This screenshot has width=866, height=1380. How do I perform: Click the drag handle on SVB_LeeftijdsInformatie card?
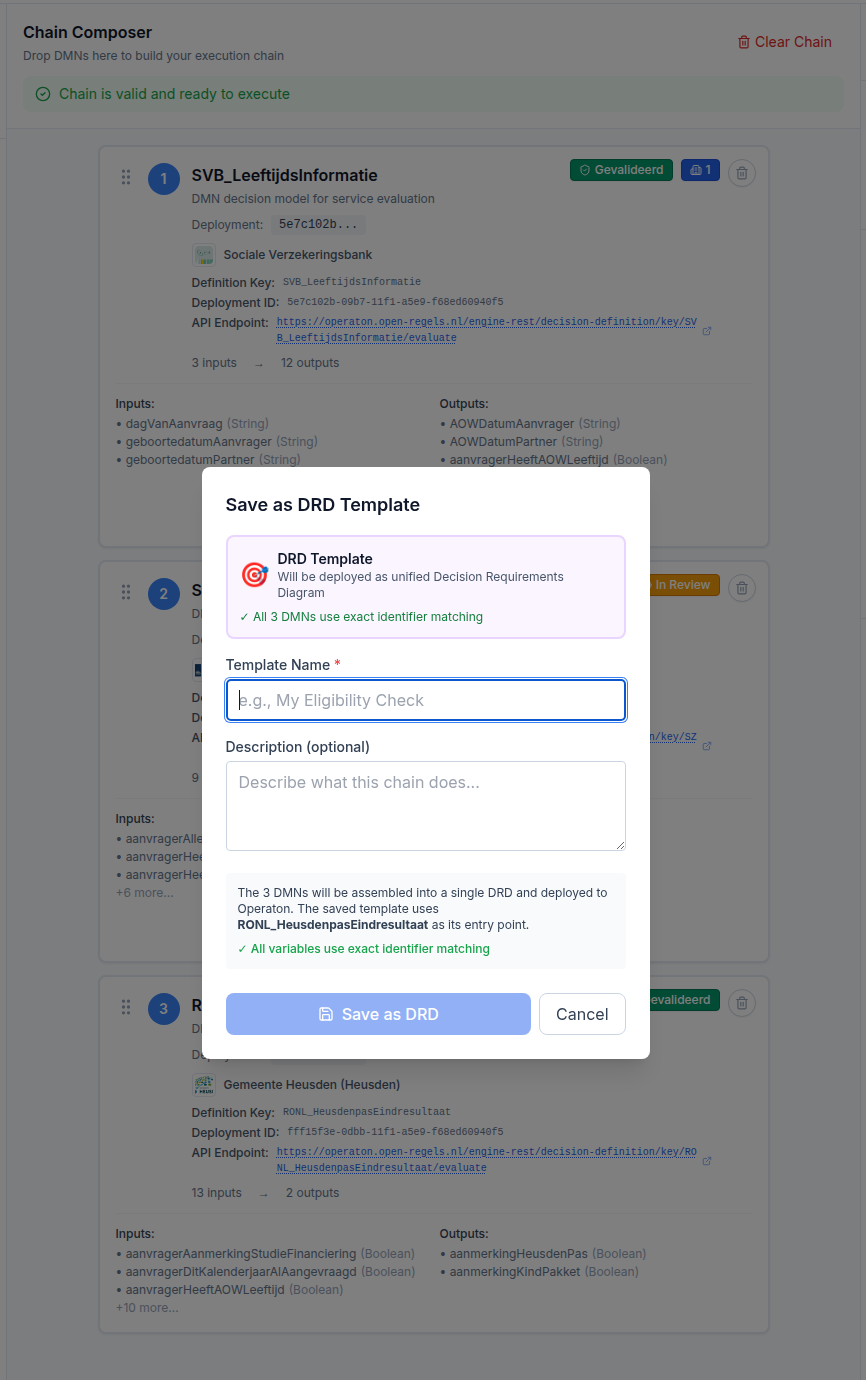tap(126, 177)
